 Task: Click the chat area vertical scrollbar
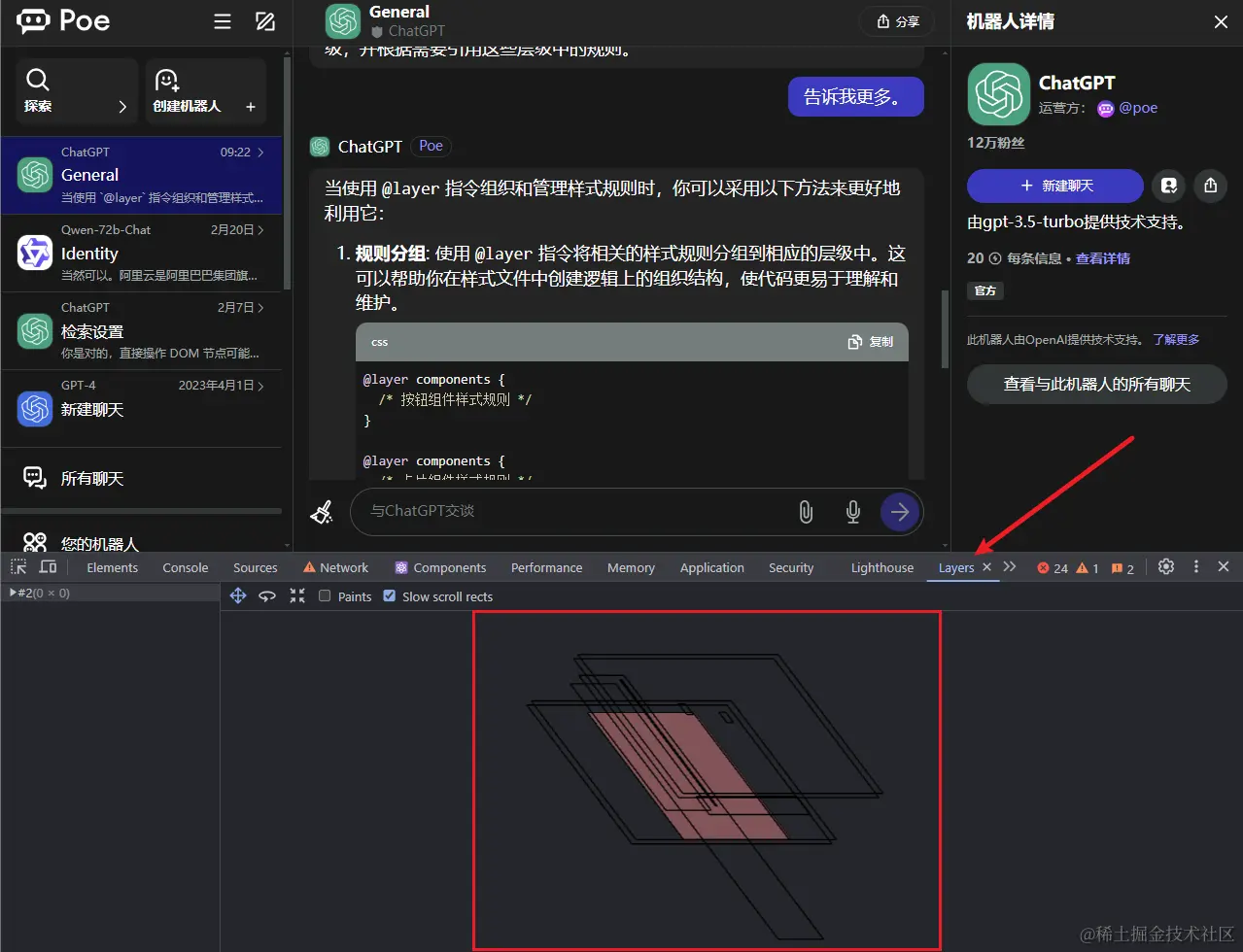tap(945, 329)
